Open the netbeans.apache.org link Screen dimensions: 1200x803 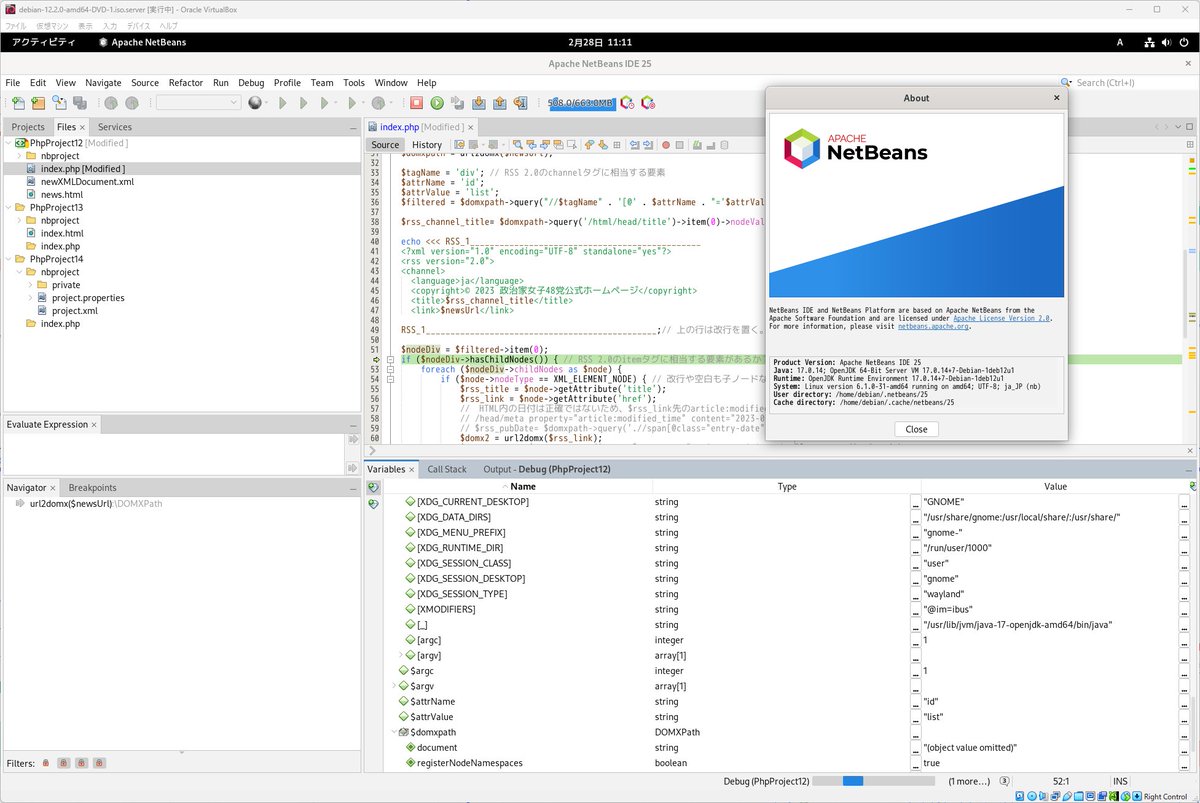(x=933, y=326)
